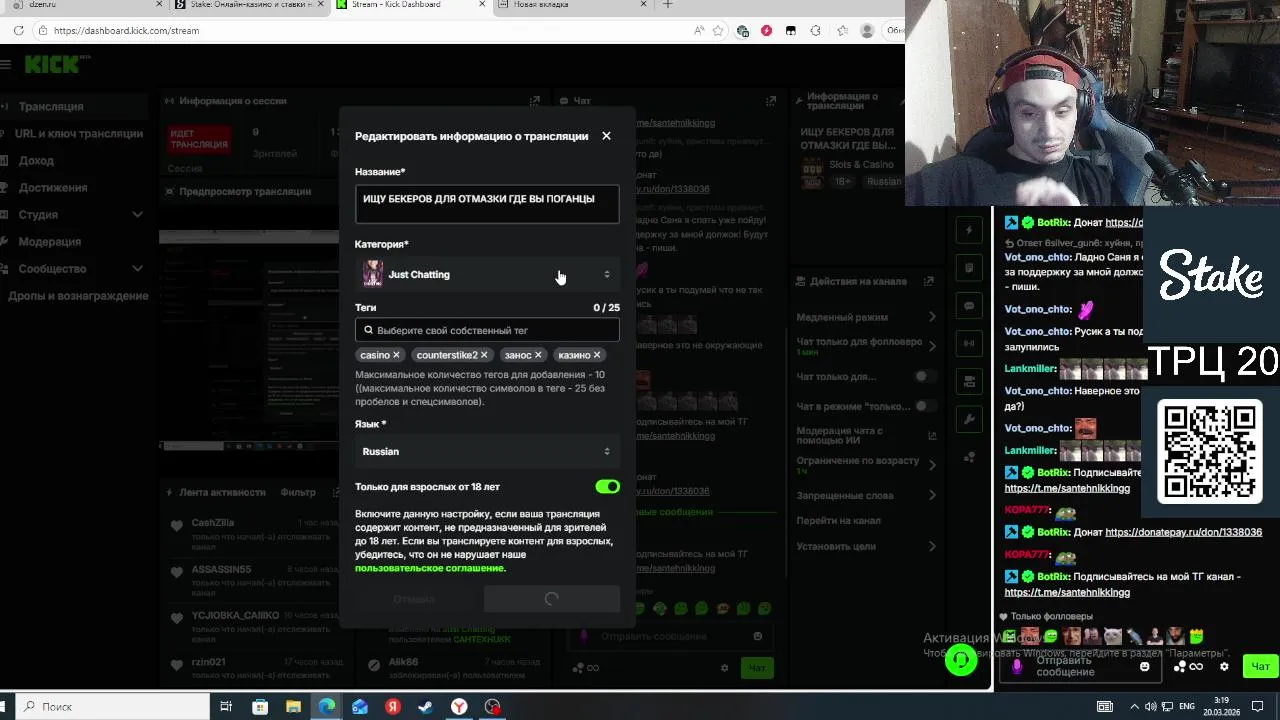
Task: Open the Фильтр in activity feed
Action: (298, 492)
